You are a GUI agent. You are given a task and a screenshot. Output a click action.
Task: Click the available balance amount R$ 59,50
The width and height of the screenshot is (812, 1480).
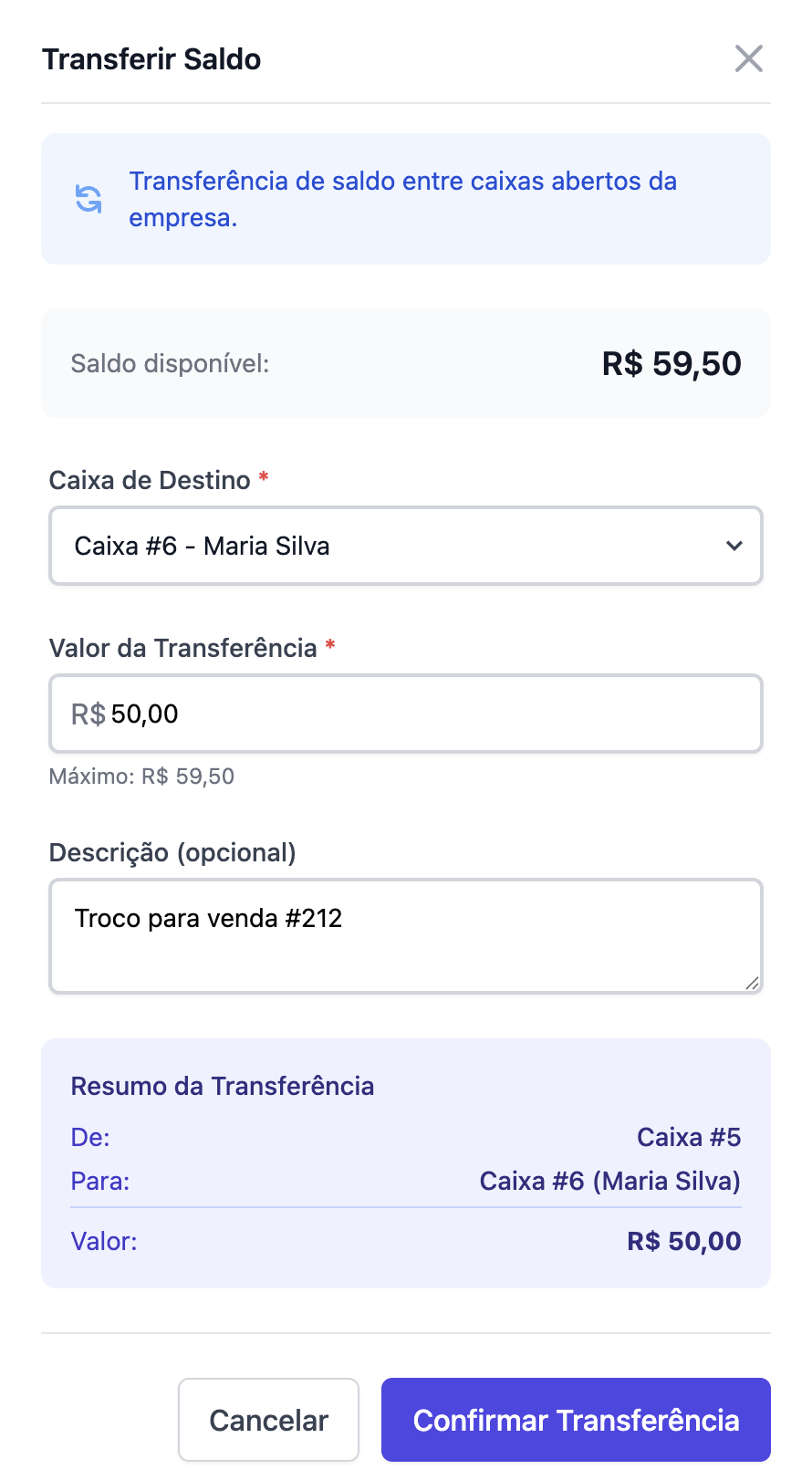pyautogui.click(x=671, y=363)
